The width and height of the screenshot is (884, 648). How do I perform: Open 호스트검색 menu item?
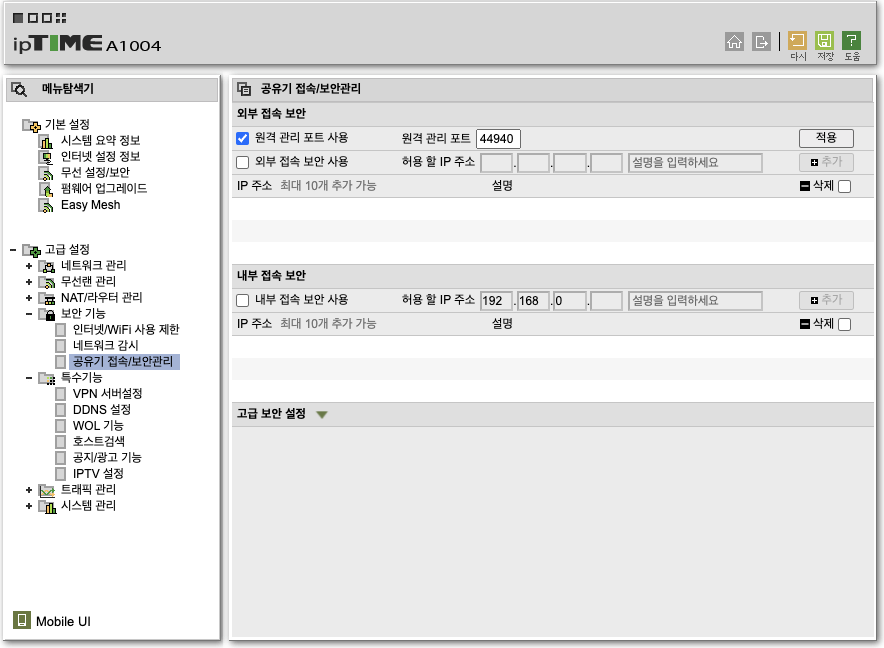pos(99,442)
